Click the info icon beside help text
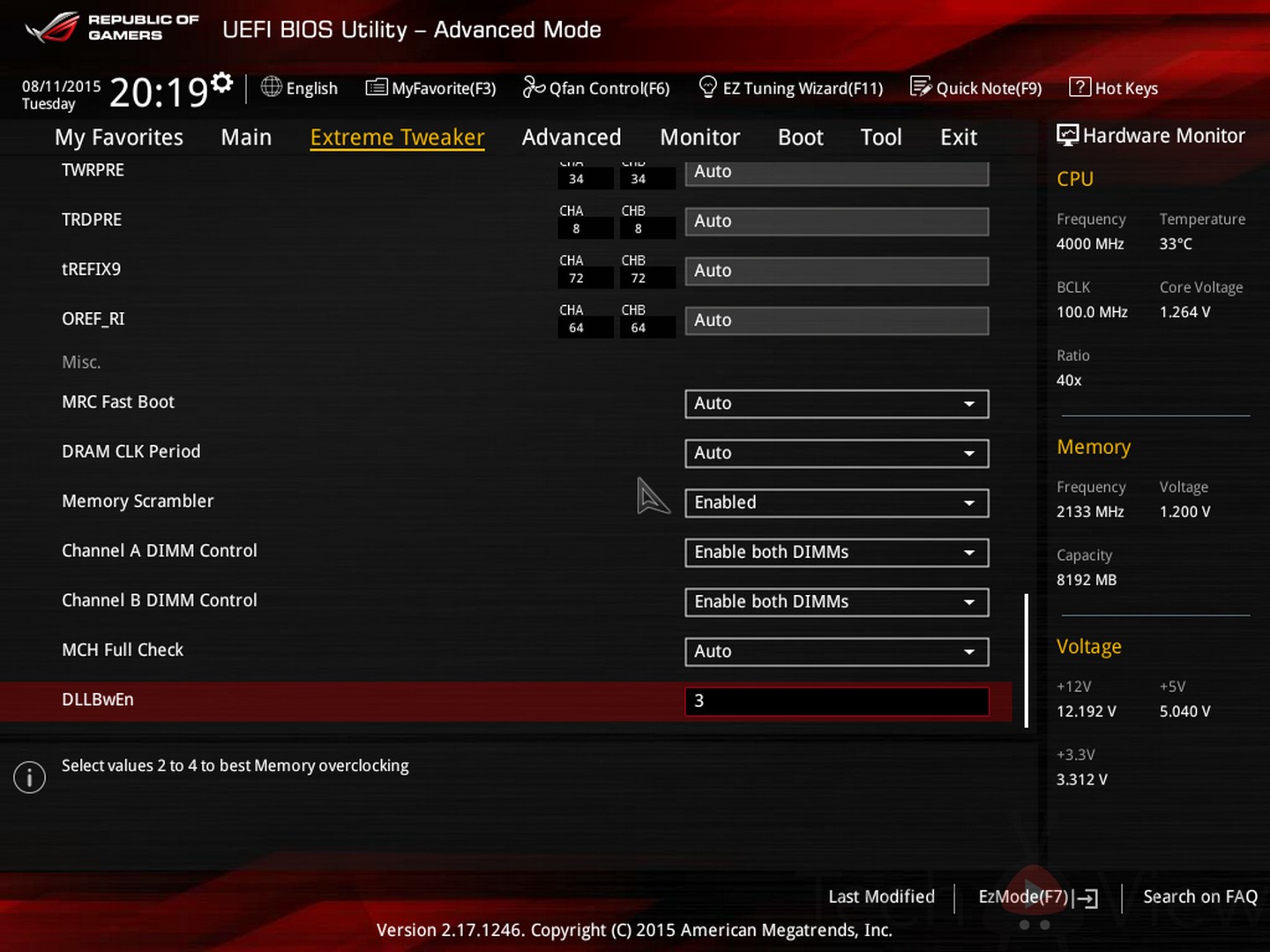Screen dimensions: 1270x952 [29, 777]
